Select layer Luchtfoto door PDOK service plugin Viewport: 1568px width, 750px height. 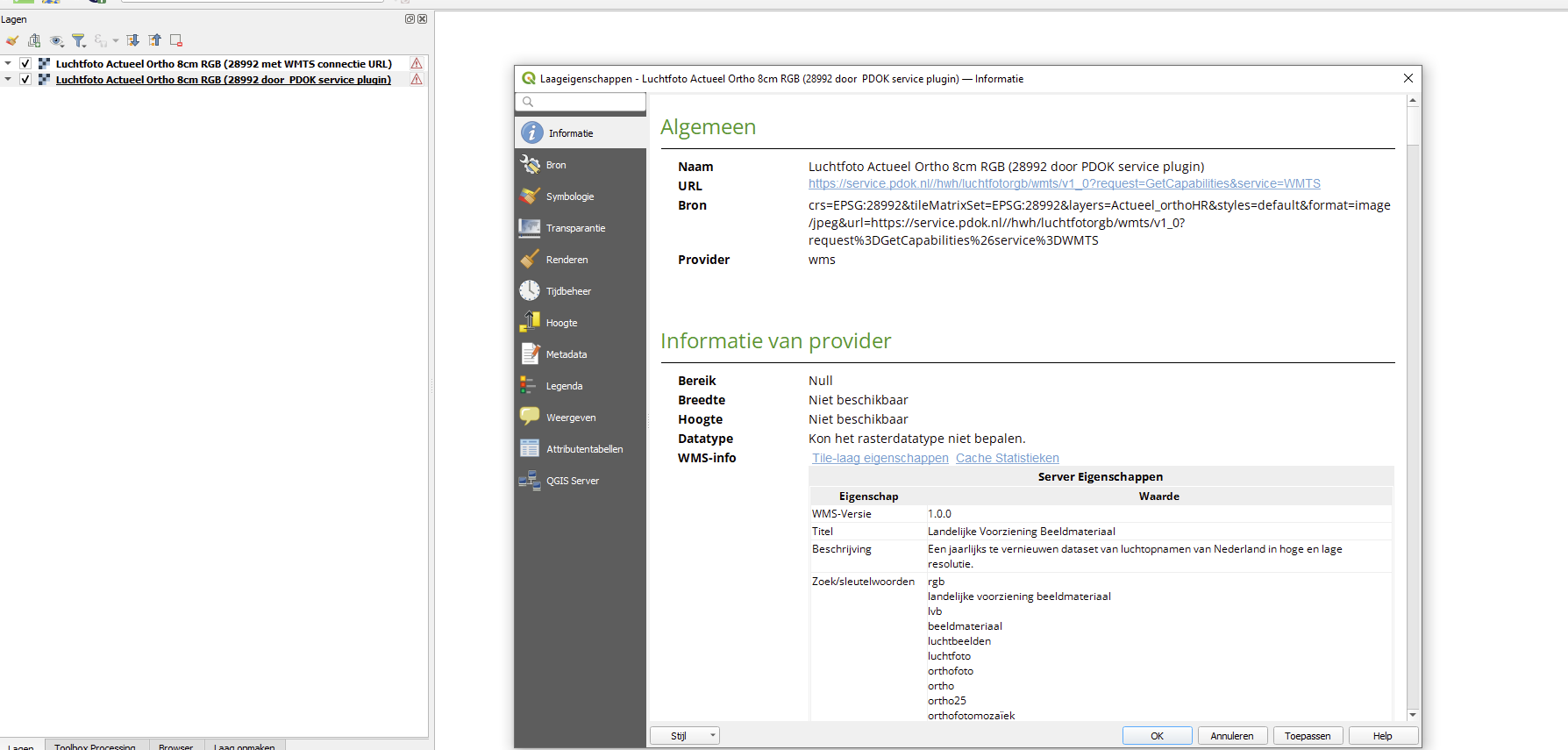coord(224,79)
